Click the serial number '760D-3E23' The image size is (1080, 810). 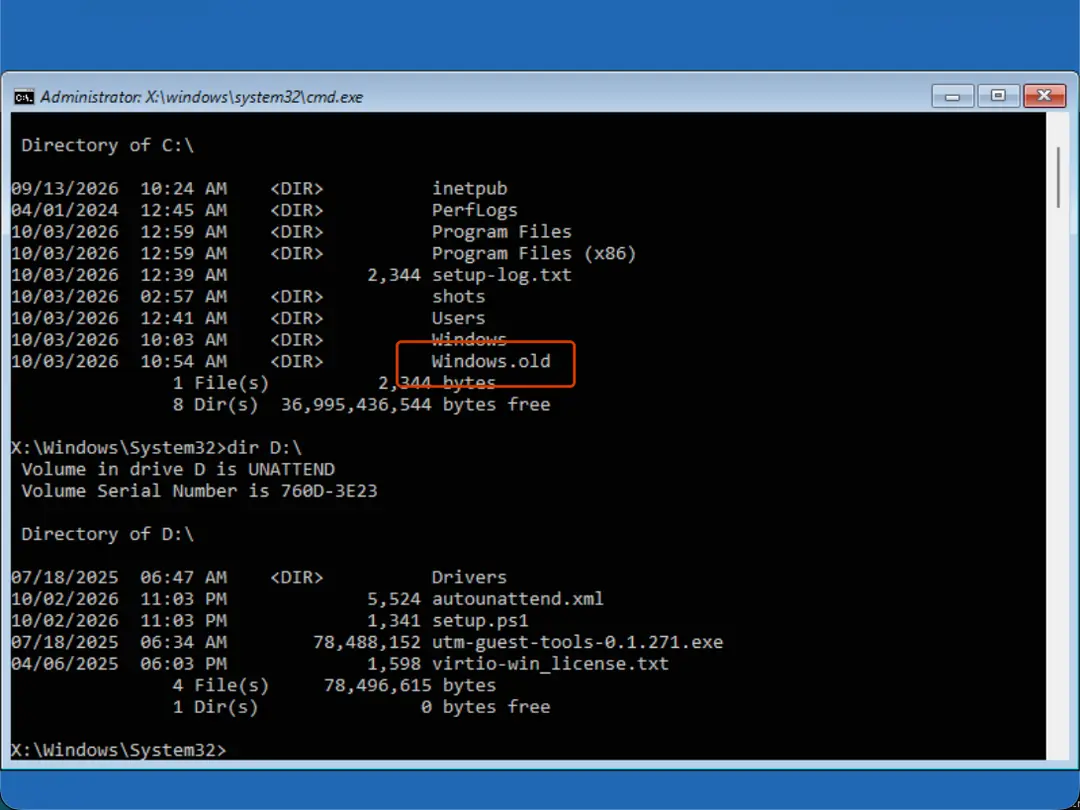pos(329,491)
